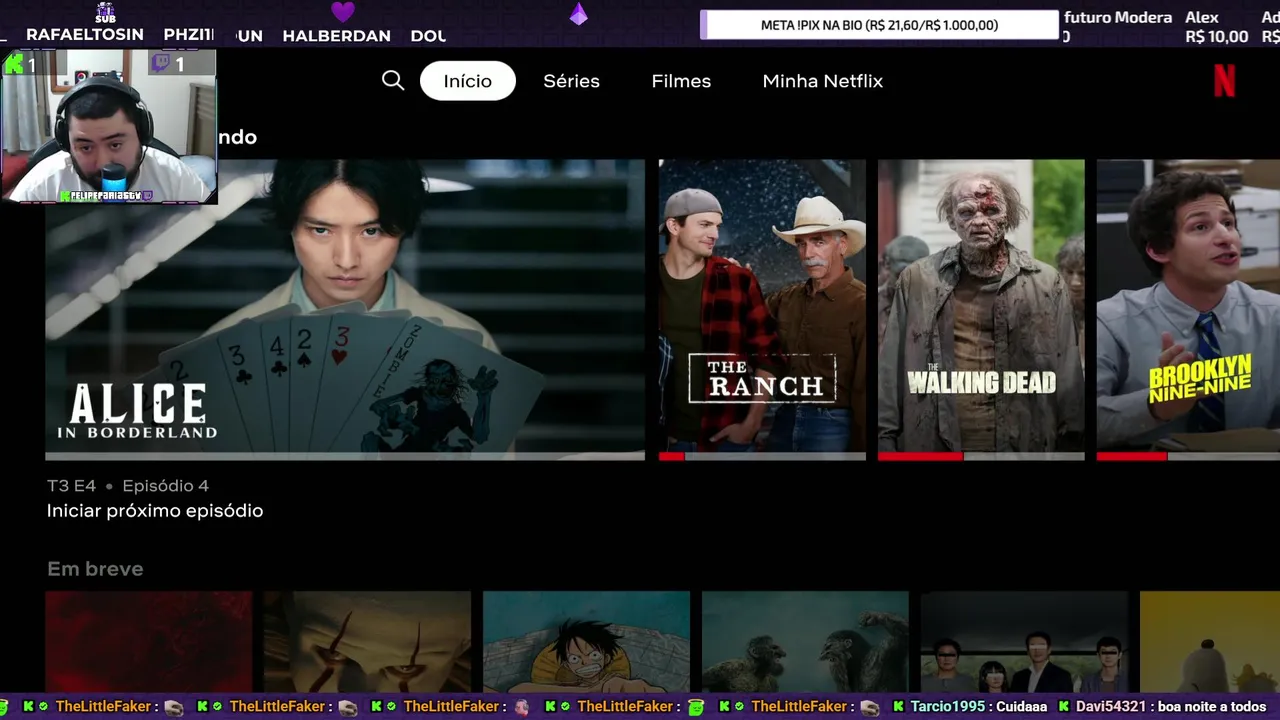The height and width of the screenshot is (720, 1280).
Task: Click the HALBERDAN name in top ticker
Action: coord(337,36)
